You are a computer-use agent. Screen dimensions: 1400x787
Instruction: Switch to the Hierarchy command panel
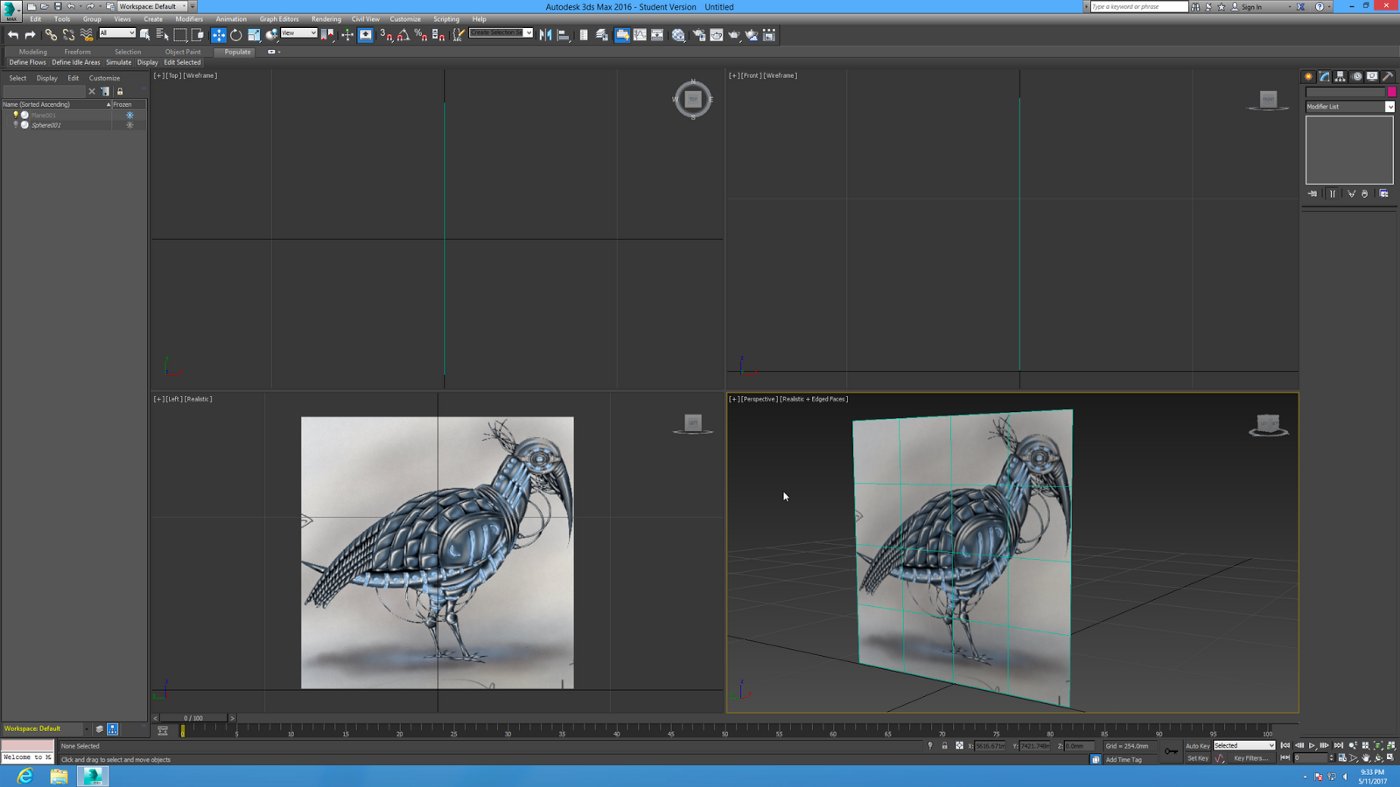(x=1340, y=76)
